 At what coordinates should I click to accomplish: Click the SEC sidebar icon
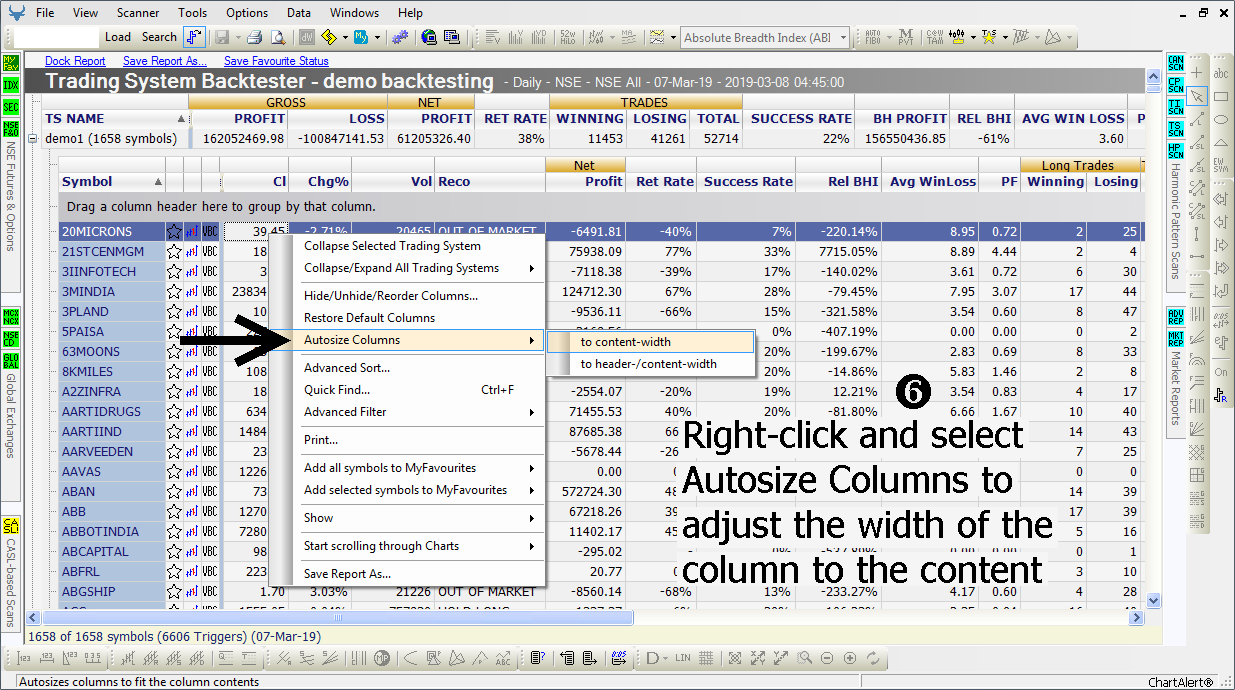tap(11, 107)
